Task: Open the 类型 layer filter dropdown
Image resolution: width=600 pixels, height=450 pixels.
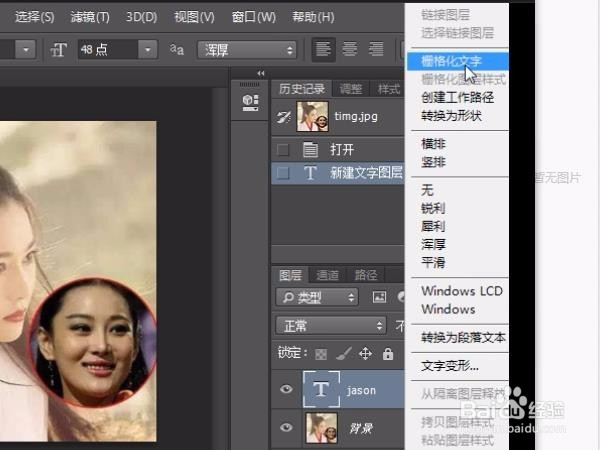Action: [317, 297]
